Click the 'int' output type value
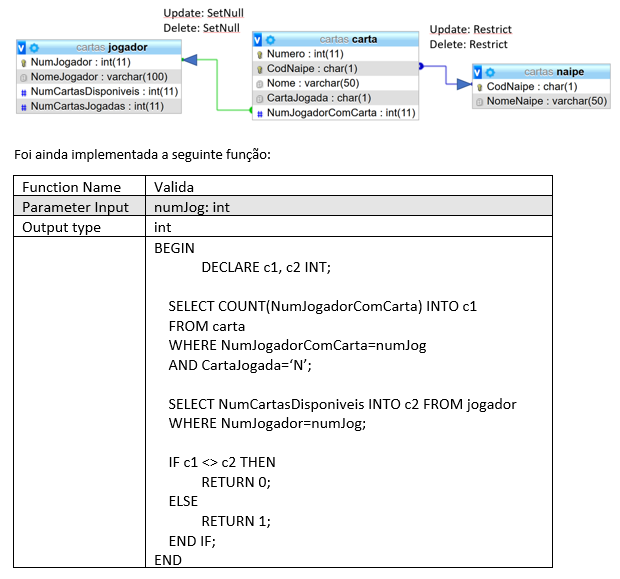The width and height of the screenshot is (620, 579). point(163,227)
